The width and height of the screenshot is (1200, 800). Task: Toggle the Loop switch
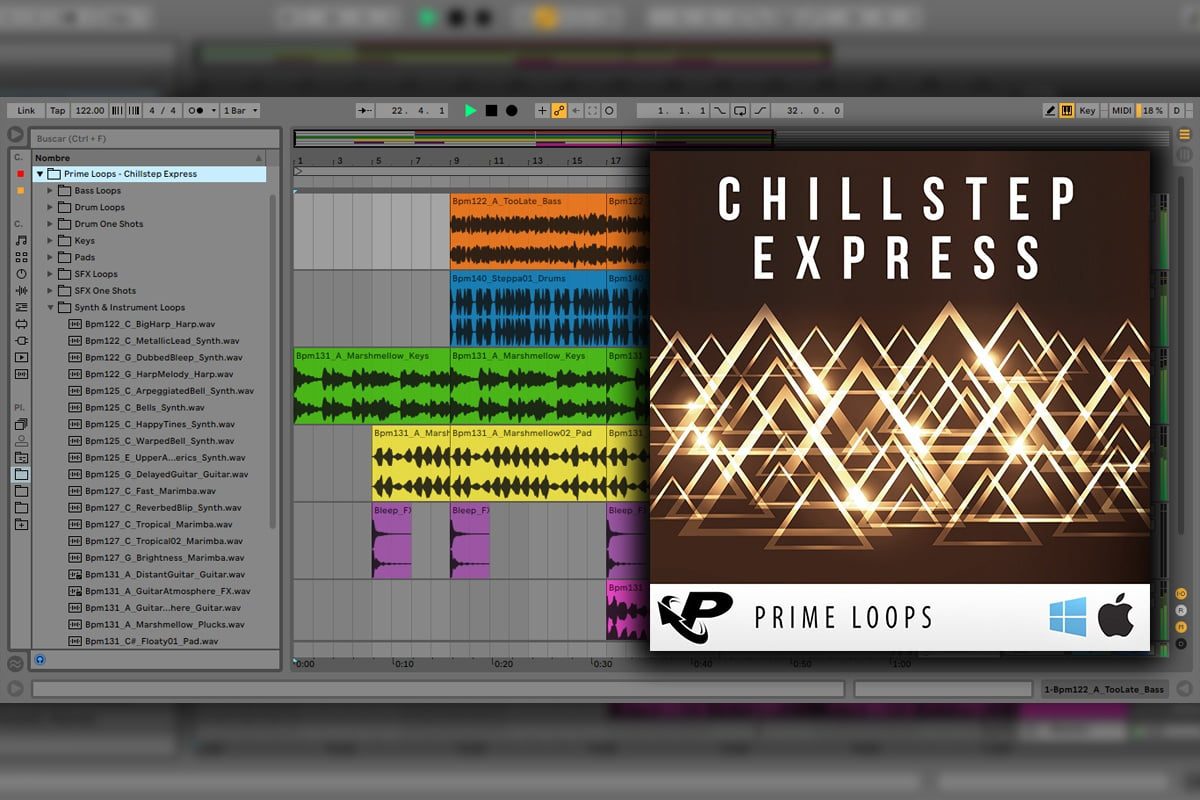(x=740, y=111)
